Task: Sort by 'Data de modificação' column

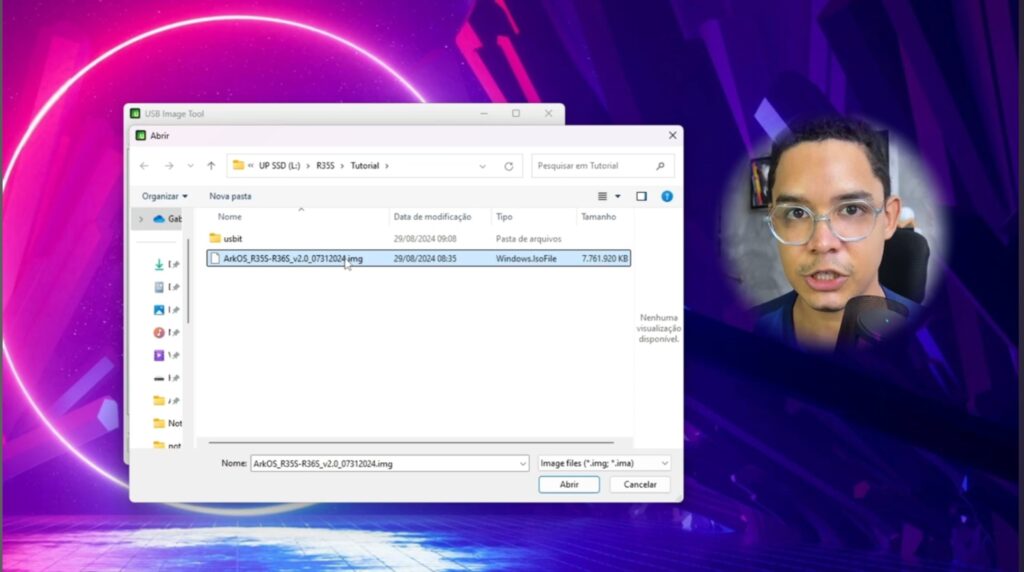Action: [432, 217]
